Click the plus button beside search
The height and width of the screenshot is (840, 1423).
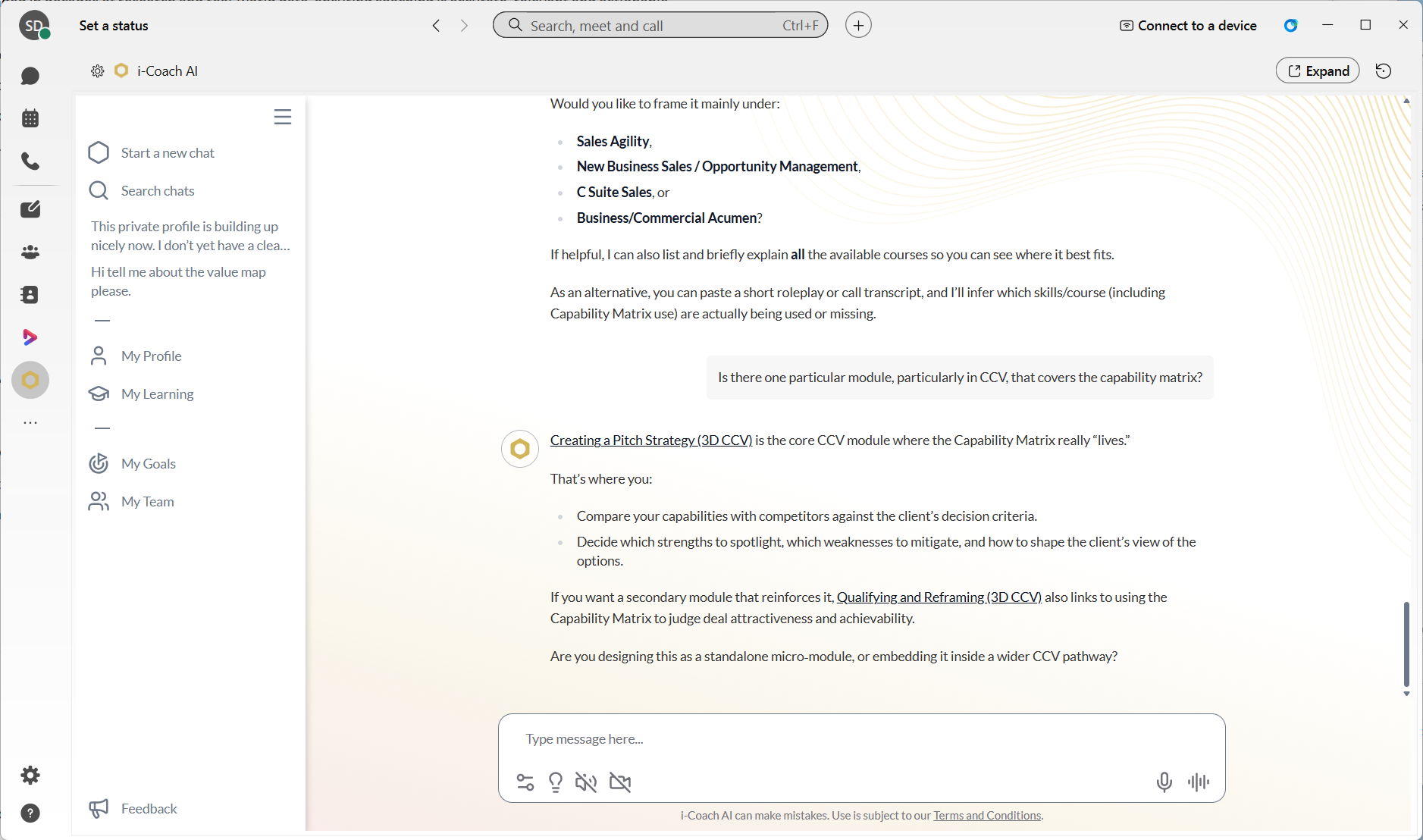[x=858, y=25]
